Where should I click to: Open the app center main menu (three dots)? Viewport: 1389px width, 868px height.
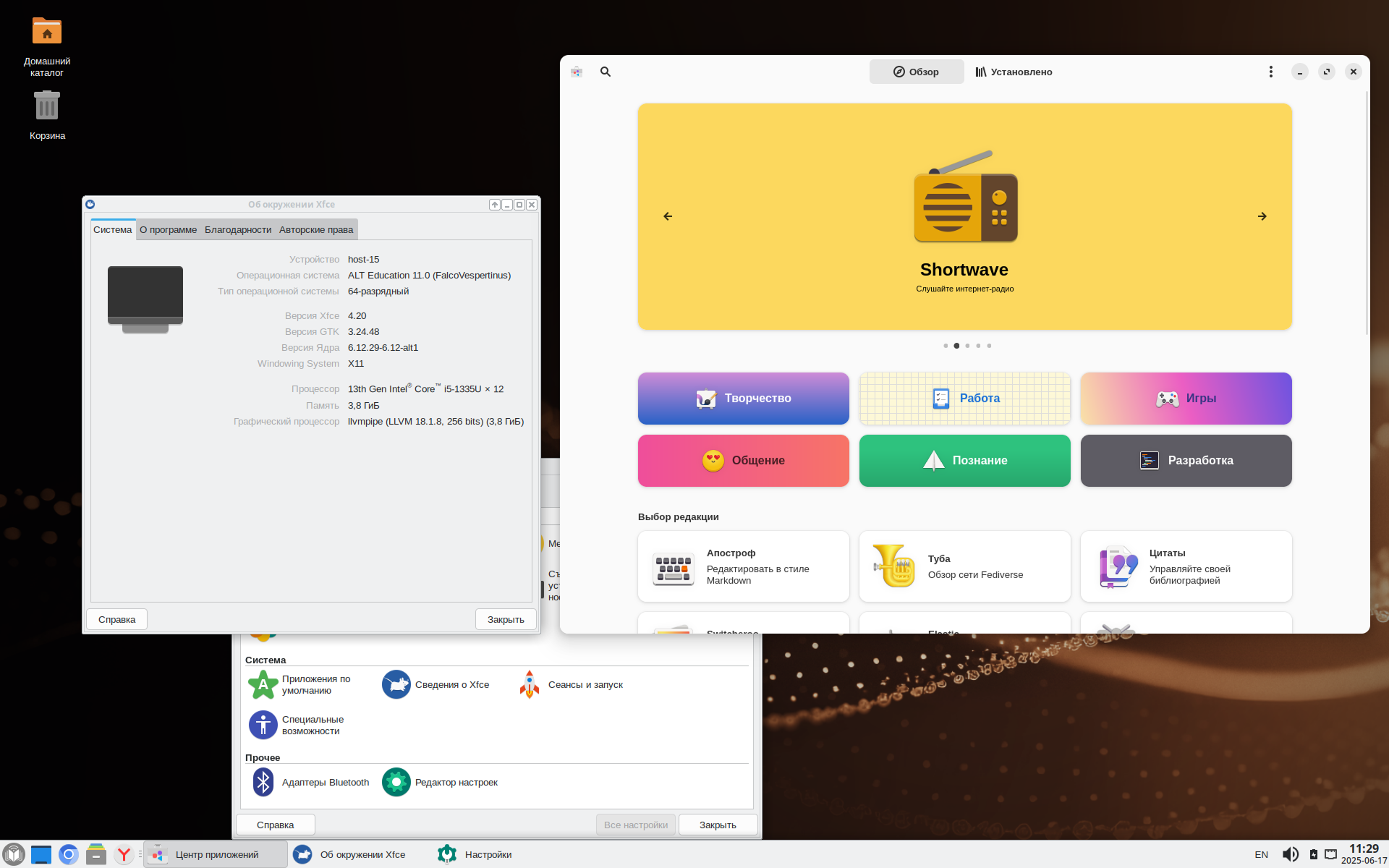1270,72
